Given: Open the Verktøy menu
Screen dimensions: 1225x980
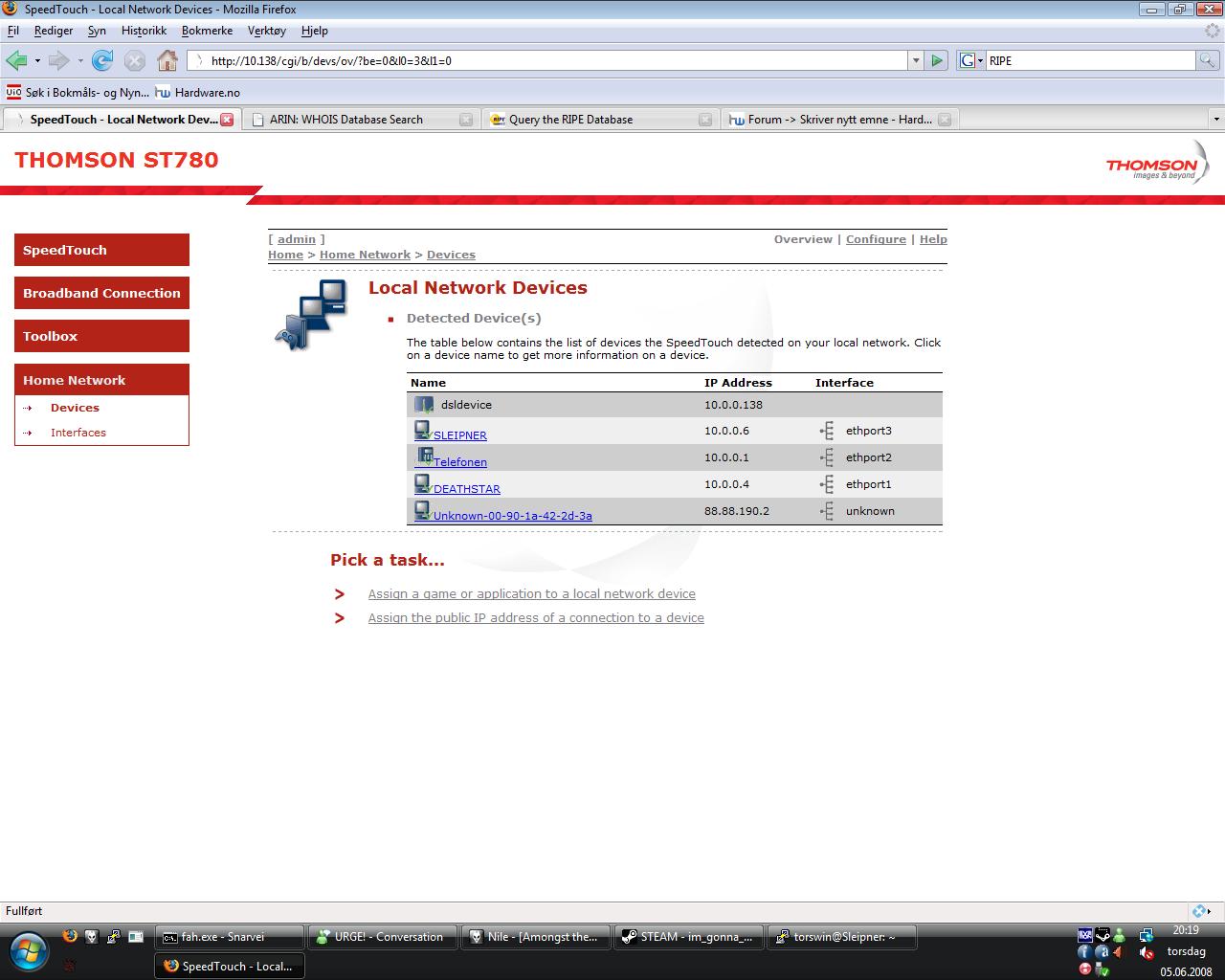Looking at the screenshot, I should (x=267, y=31).
